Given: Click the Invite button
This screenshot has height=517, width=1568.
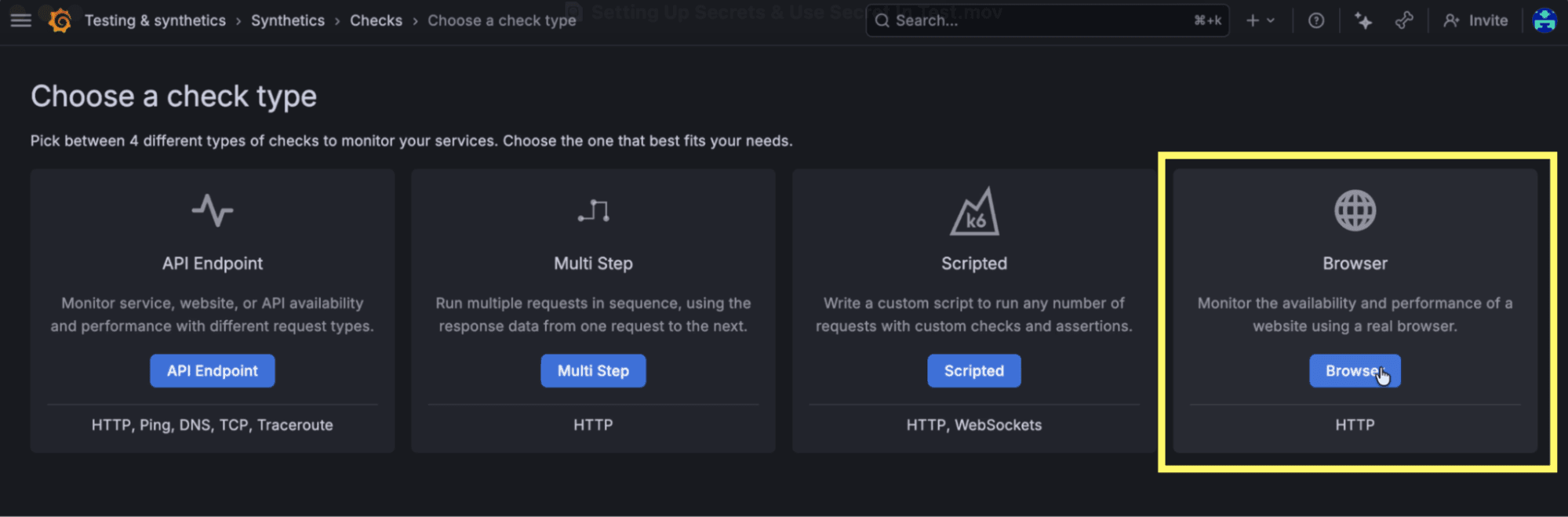Looking at the screenshot, I should 1475,20.
